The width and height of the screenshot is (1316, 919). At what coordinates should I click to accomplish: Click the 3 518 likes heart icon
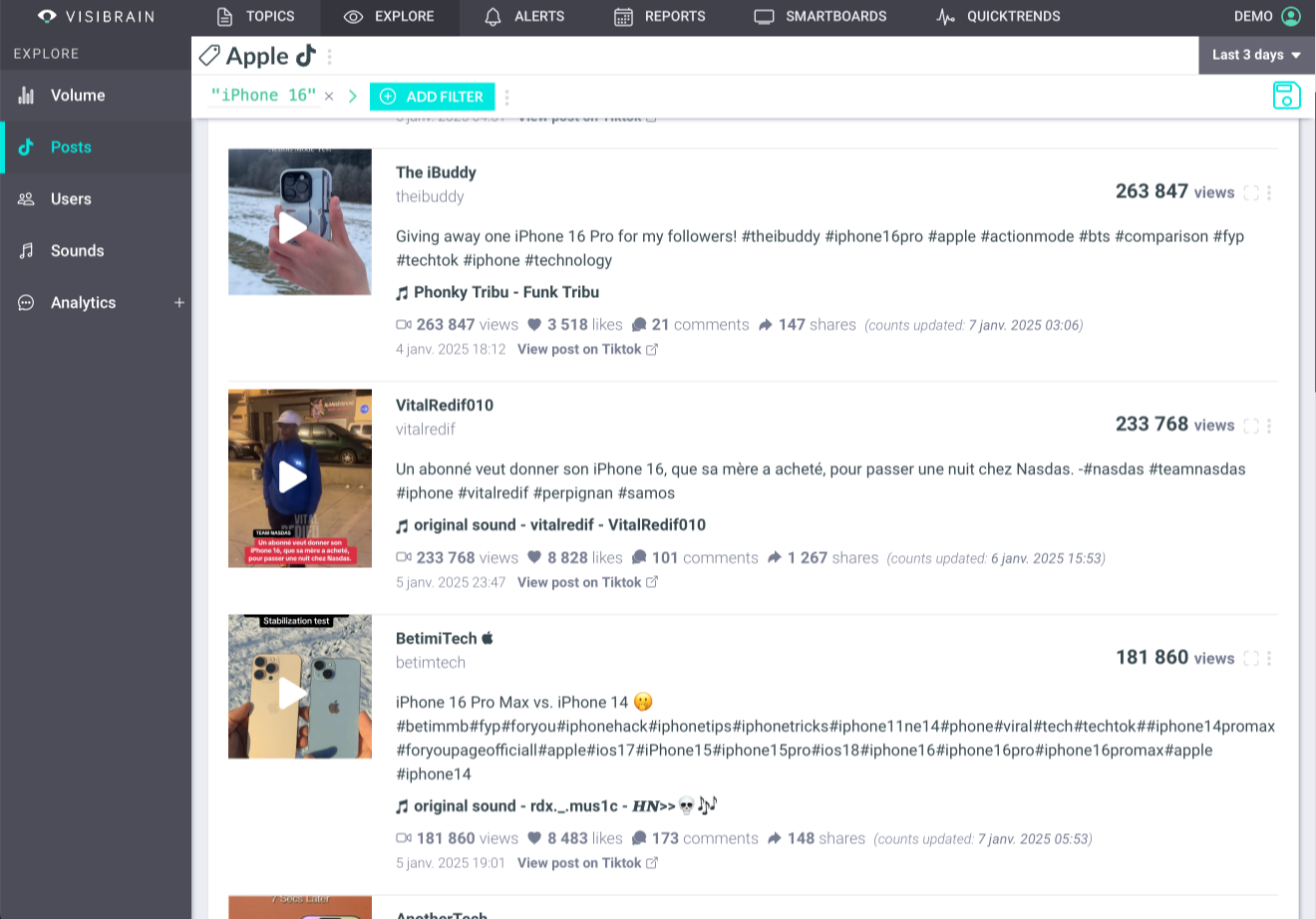pos(534,325)
